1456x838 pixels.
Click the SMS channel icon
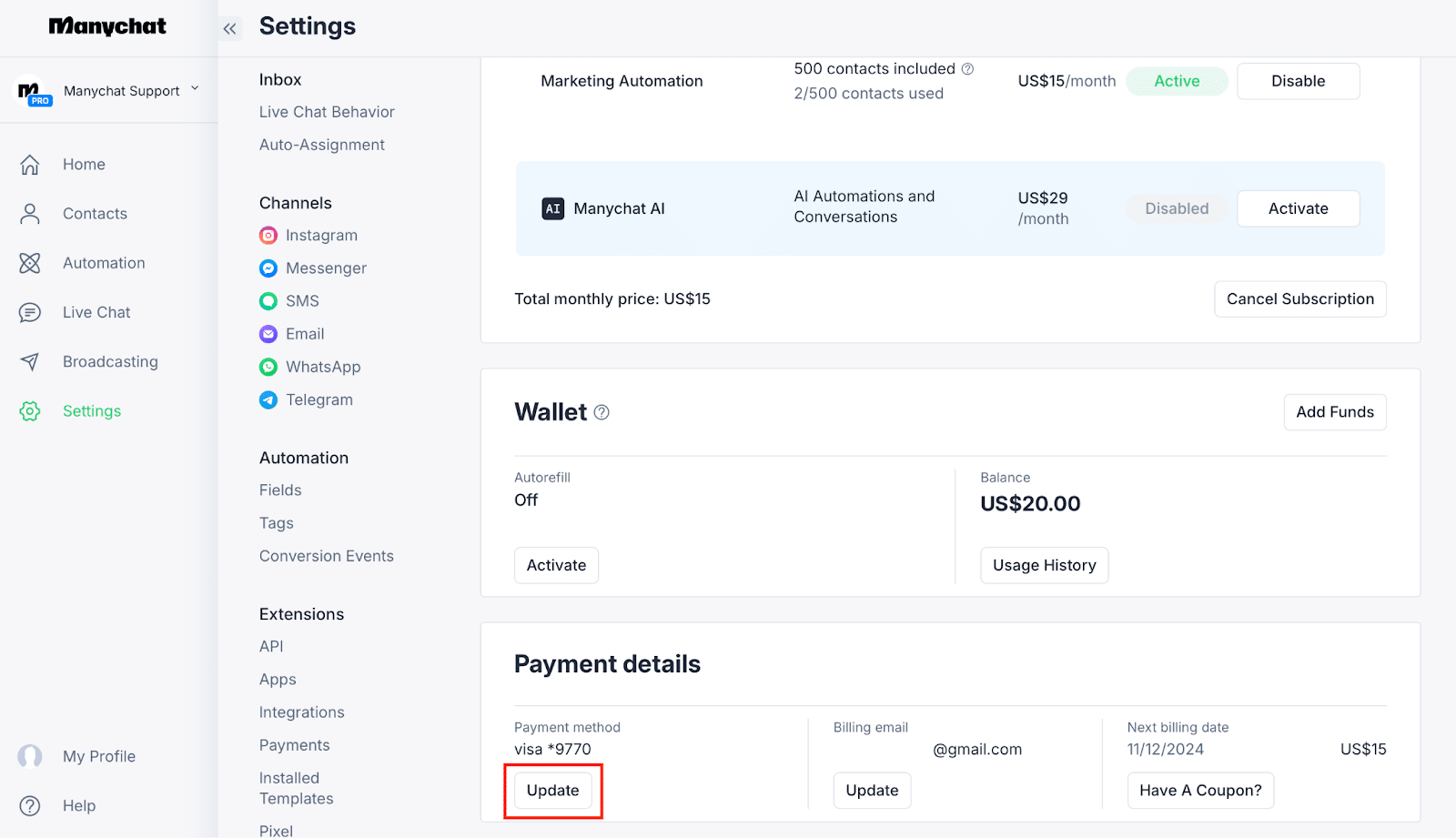pos(268,301)
